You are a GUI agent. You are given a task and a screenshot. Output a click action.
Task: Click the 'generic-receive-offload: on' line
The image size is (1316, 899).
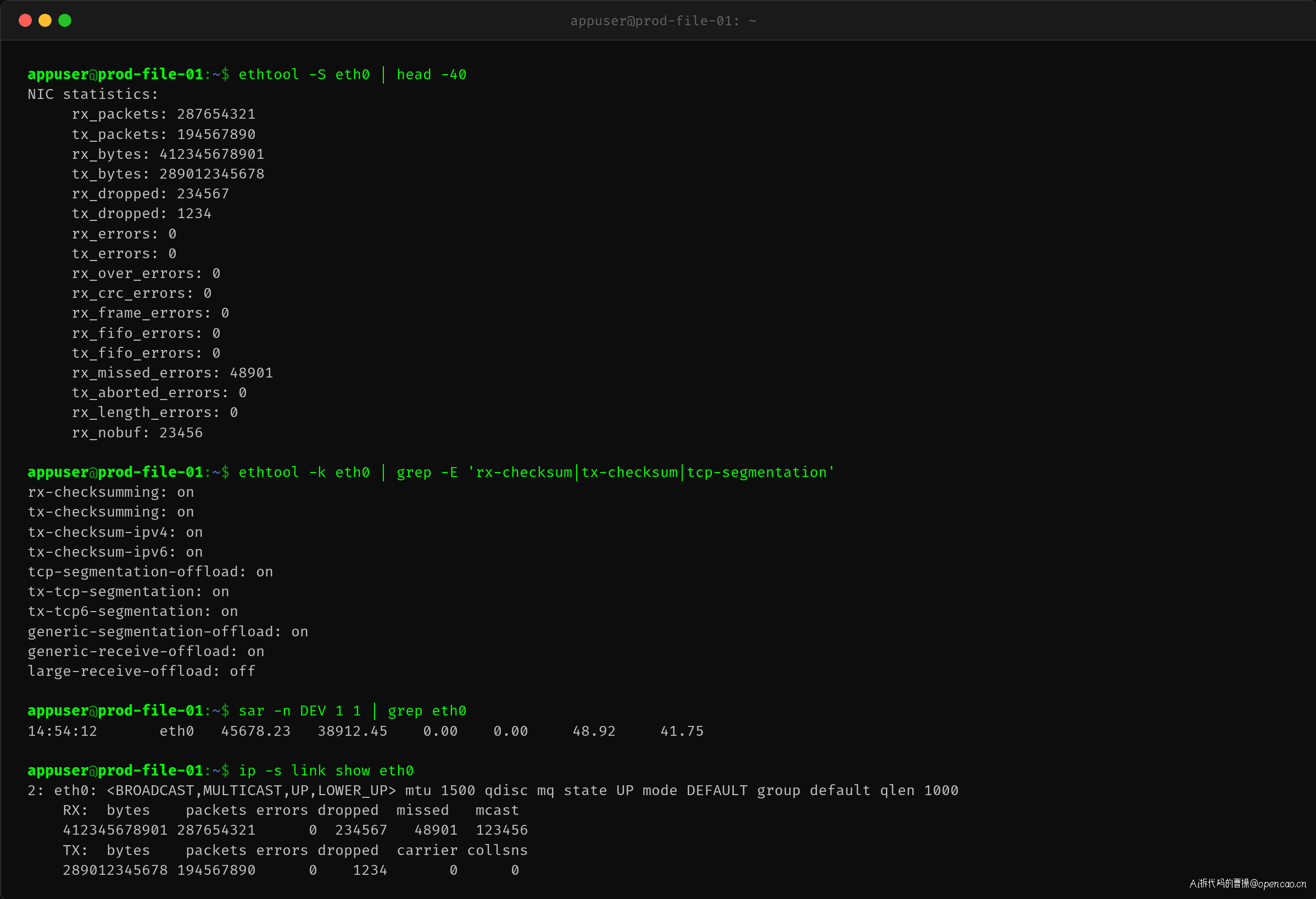146,652
